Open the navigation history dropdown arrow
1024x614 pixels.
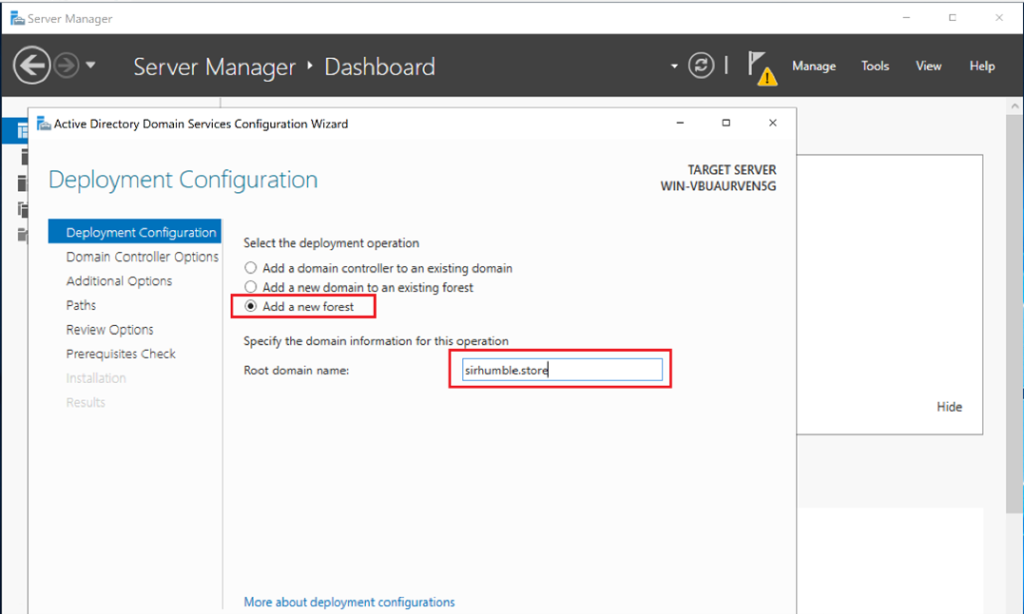point(91,65)
